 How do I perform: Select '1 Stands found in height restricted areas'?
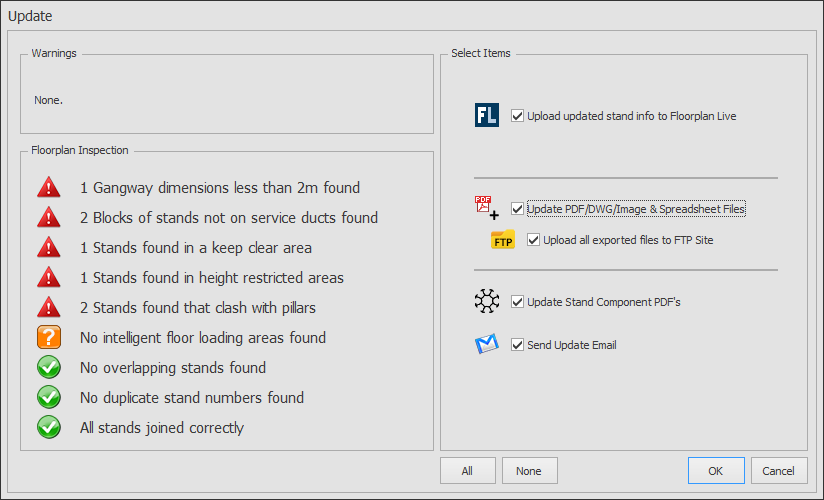click(212, 278)
